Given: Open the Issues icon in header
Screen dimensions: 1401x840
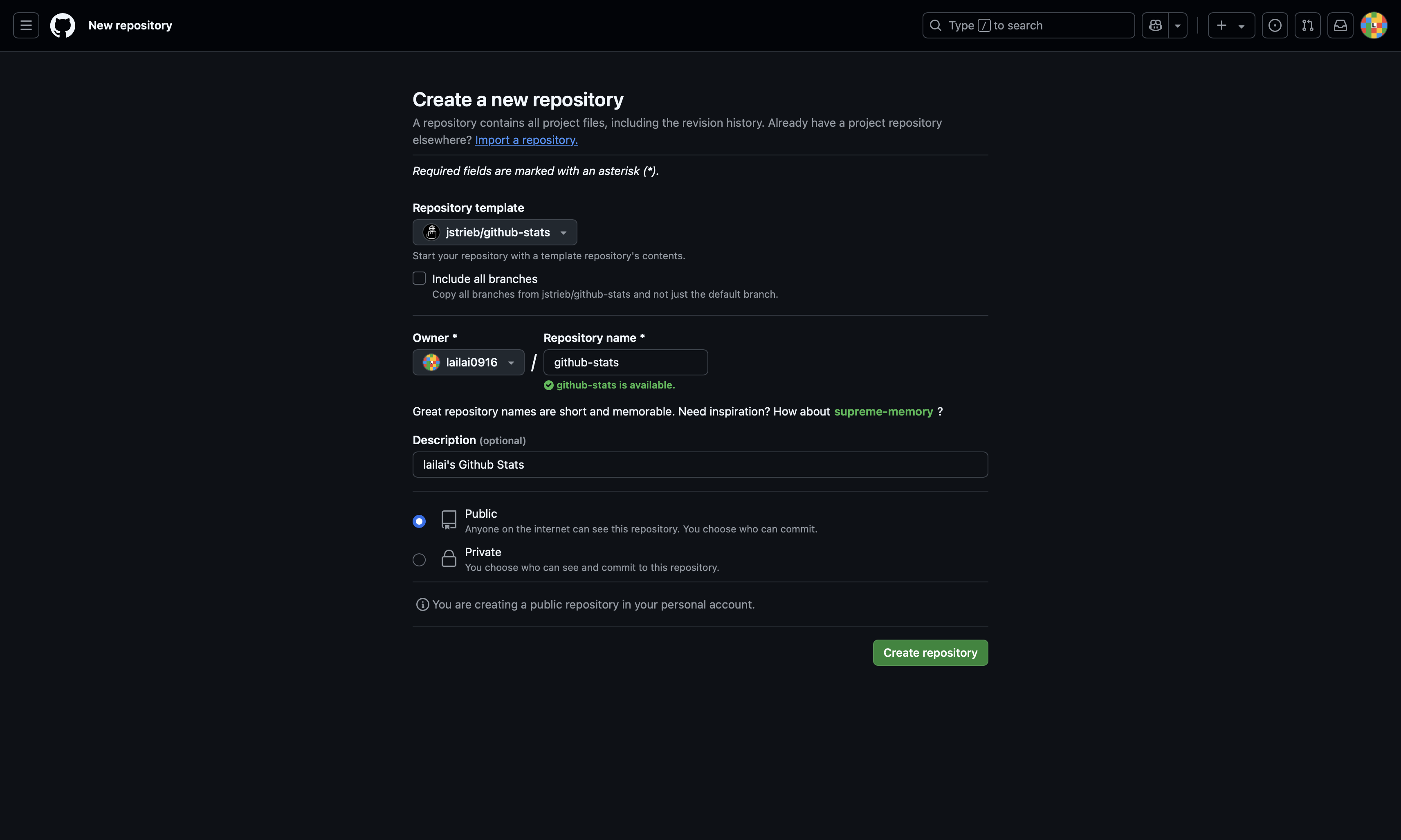Looking at the screenshot, I should point(1274,25).
